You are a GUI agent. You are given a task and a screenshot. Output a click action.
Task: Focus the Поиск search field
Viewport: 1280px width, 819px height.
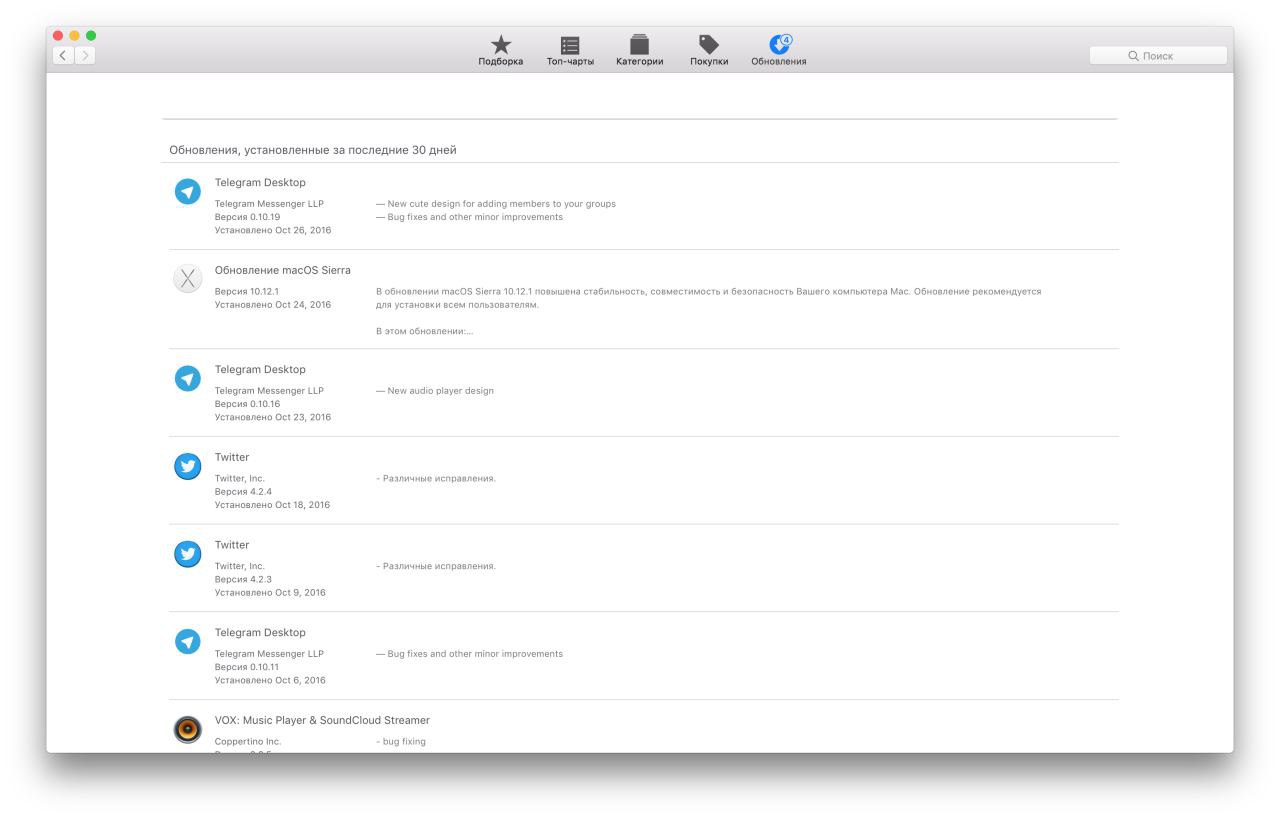[x=1158, y=56]
